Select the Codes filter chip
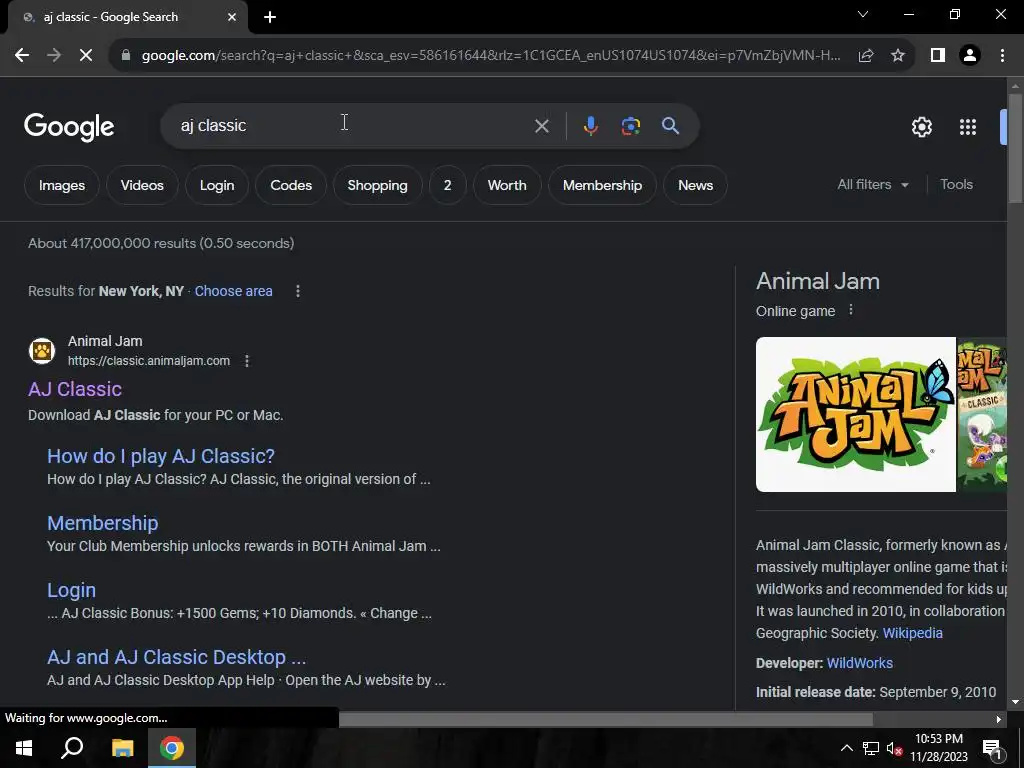This screenshot has height=768, width=1024. (x=291, y=185)
